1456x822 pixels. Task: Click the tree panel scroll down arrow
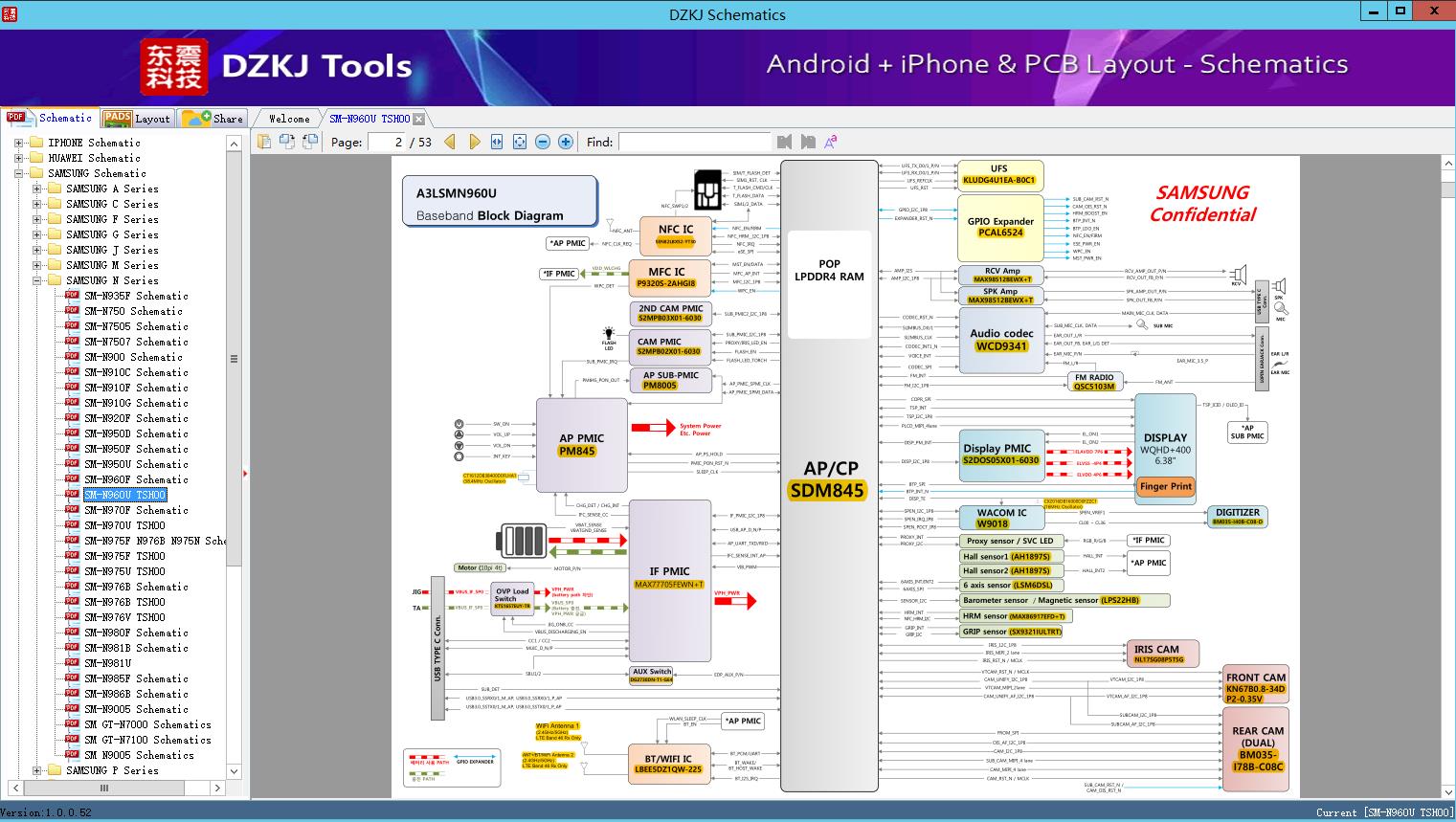click(x=234, y=771)
